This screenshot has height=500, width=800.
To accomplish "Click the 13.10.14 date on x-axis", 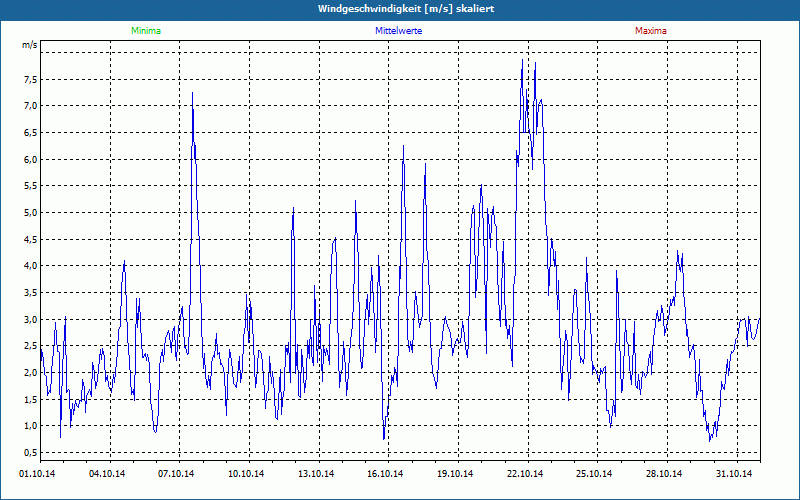I will pos(316,474).
